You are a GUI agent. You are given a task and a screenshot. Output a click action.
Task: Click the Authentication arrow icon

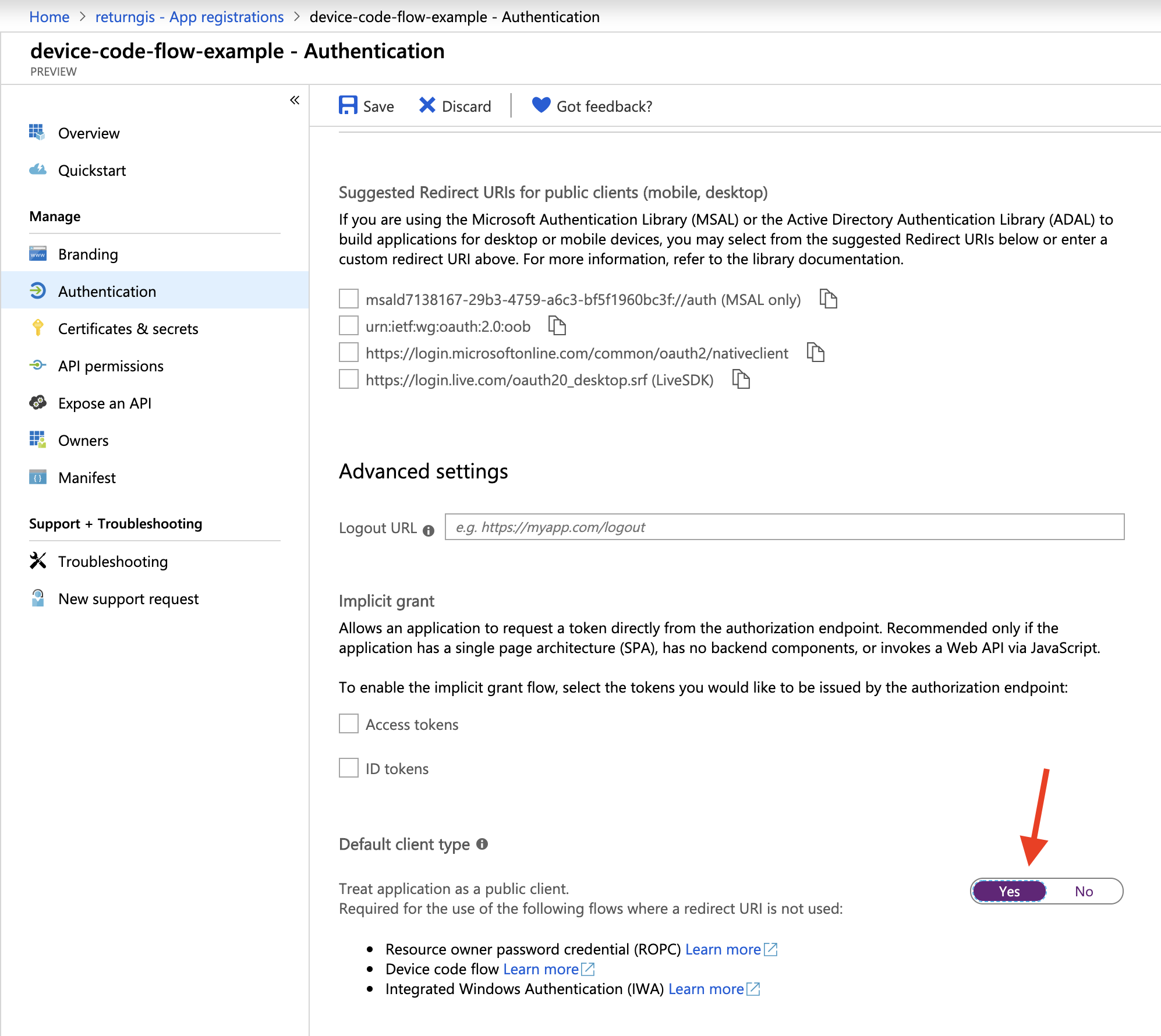pos(37,291)
